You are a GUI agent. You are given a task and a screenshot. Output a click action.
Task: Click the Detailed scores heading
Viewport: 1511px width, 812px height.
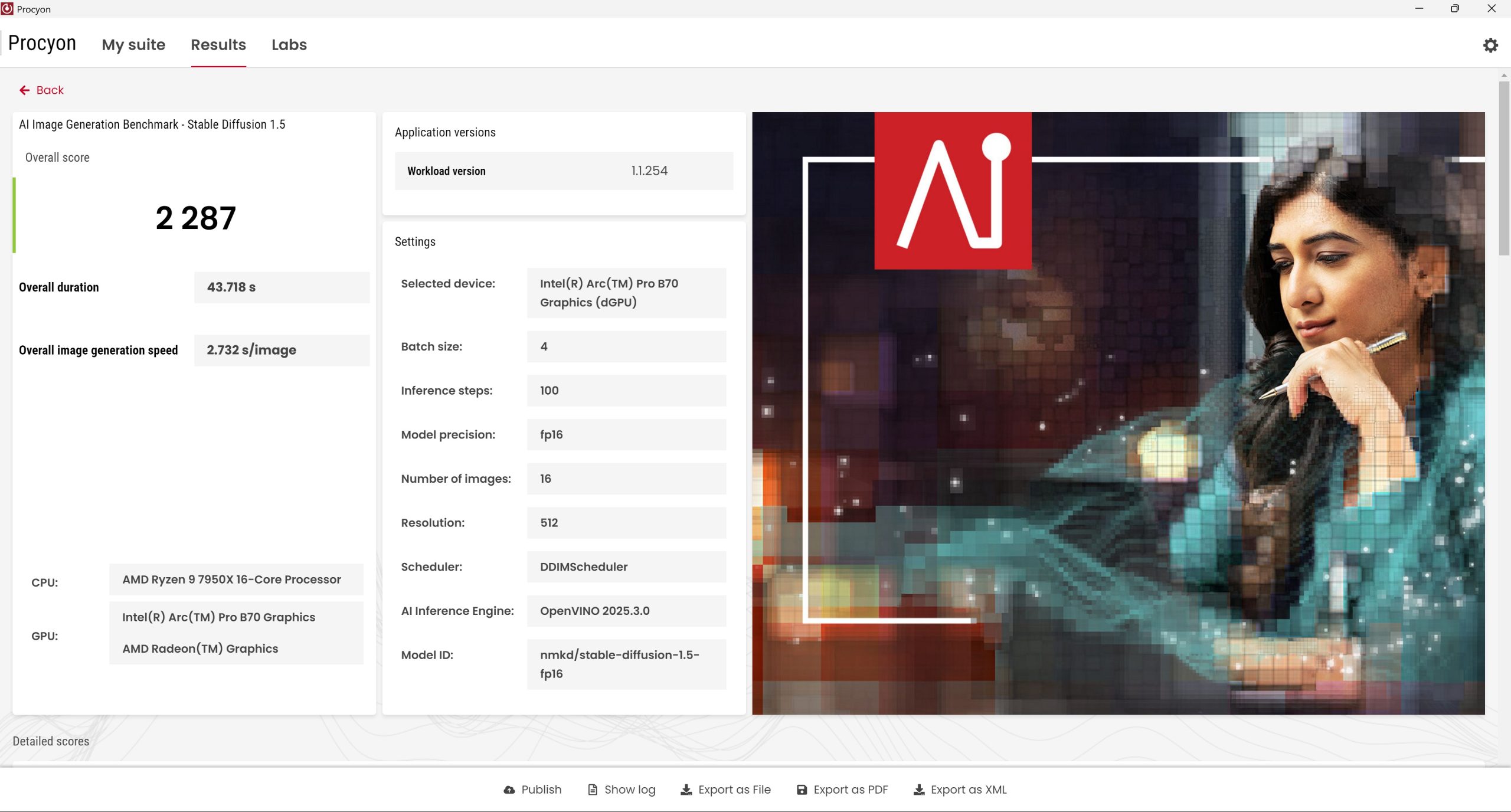[x=51, y=741]
